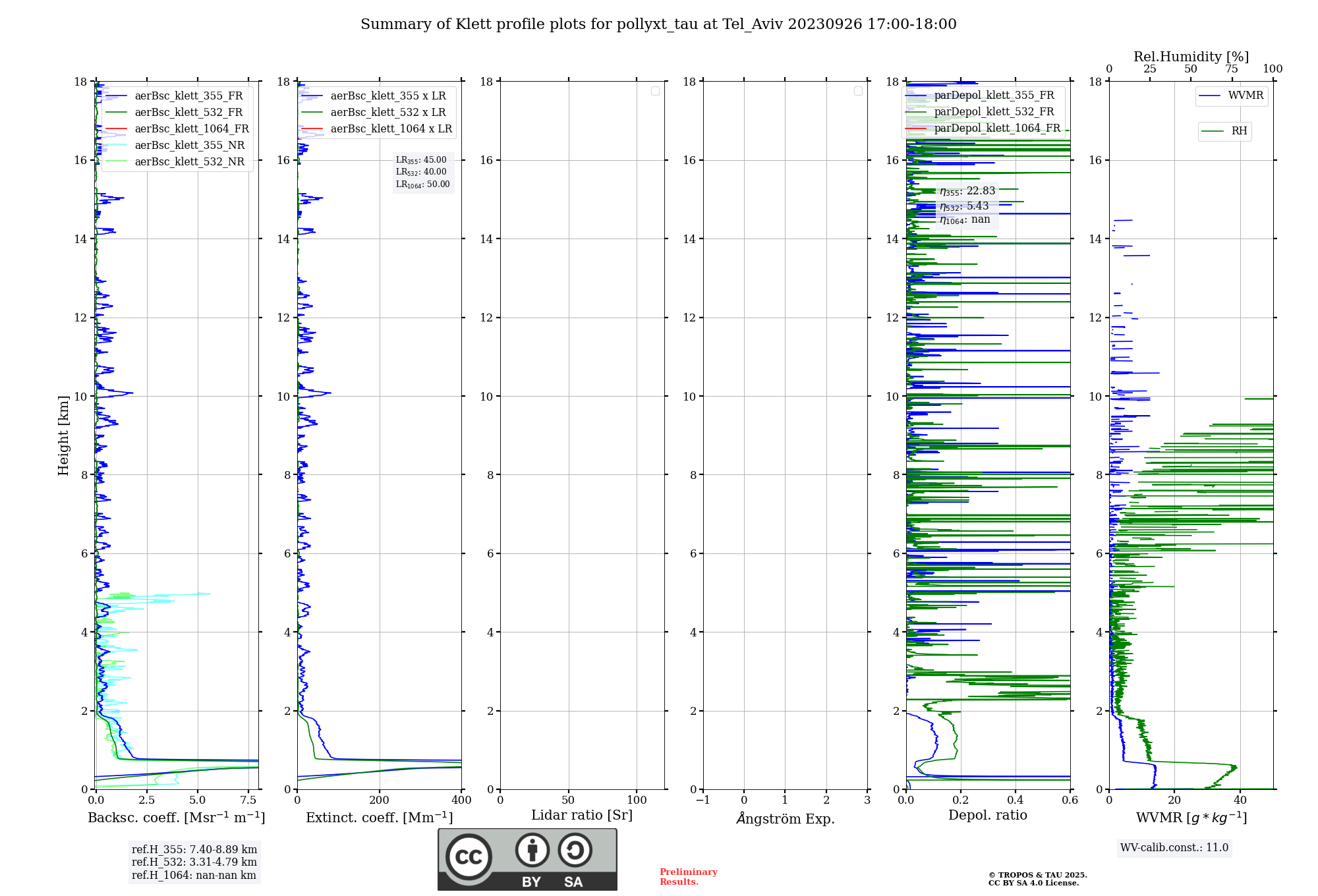Click the empty legend box in Ångström Exp. panel
This screenshot has width=1318, height=896.
pyautogui.click(x=858, y=91)
